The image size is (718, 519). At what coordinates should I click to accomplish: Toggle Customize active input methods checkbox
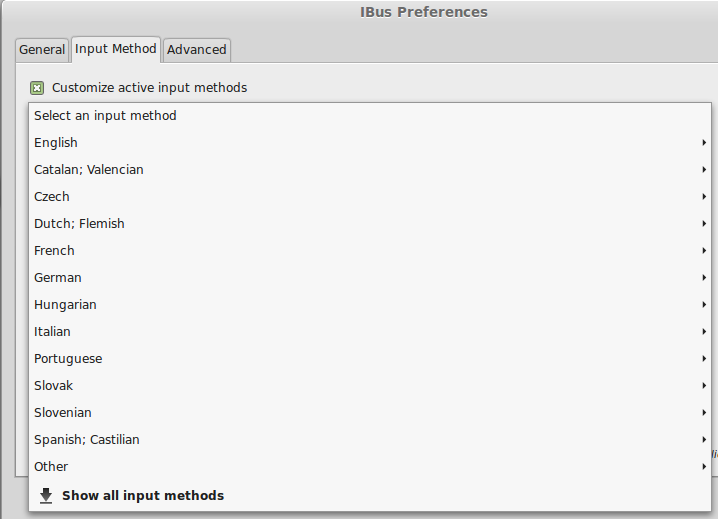[37, 87]
